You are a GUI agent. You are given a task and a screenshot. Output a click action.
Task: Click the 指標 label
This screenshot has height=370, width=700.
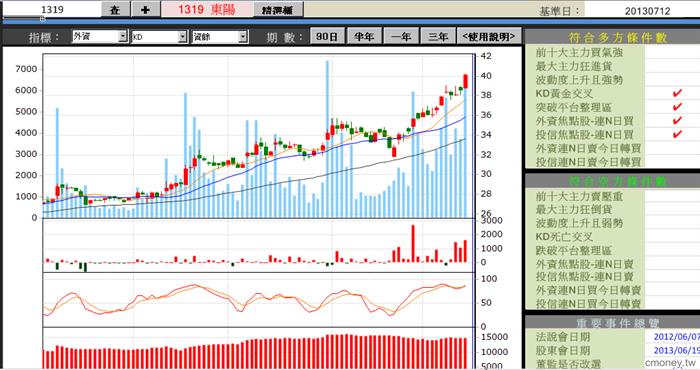(43, 37)
